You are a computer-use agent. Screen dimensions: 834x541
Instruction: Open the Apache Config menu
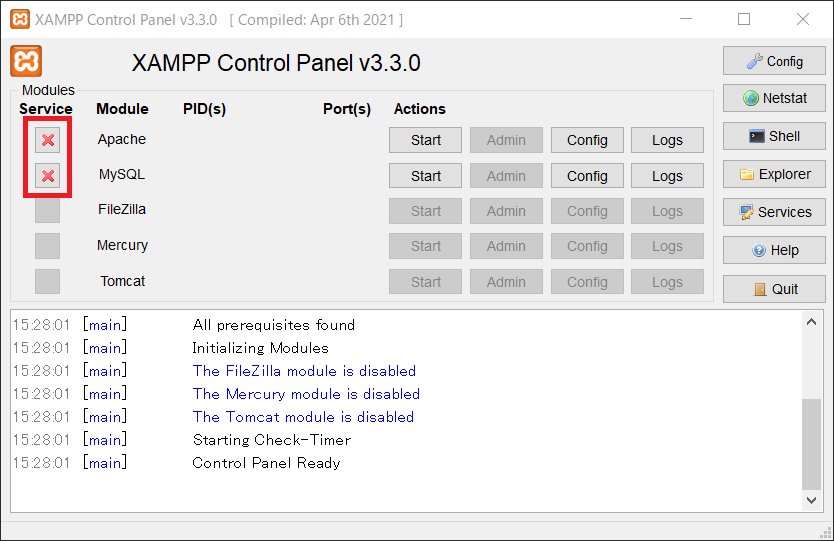(587, 140)
